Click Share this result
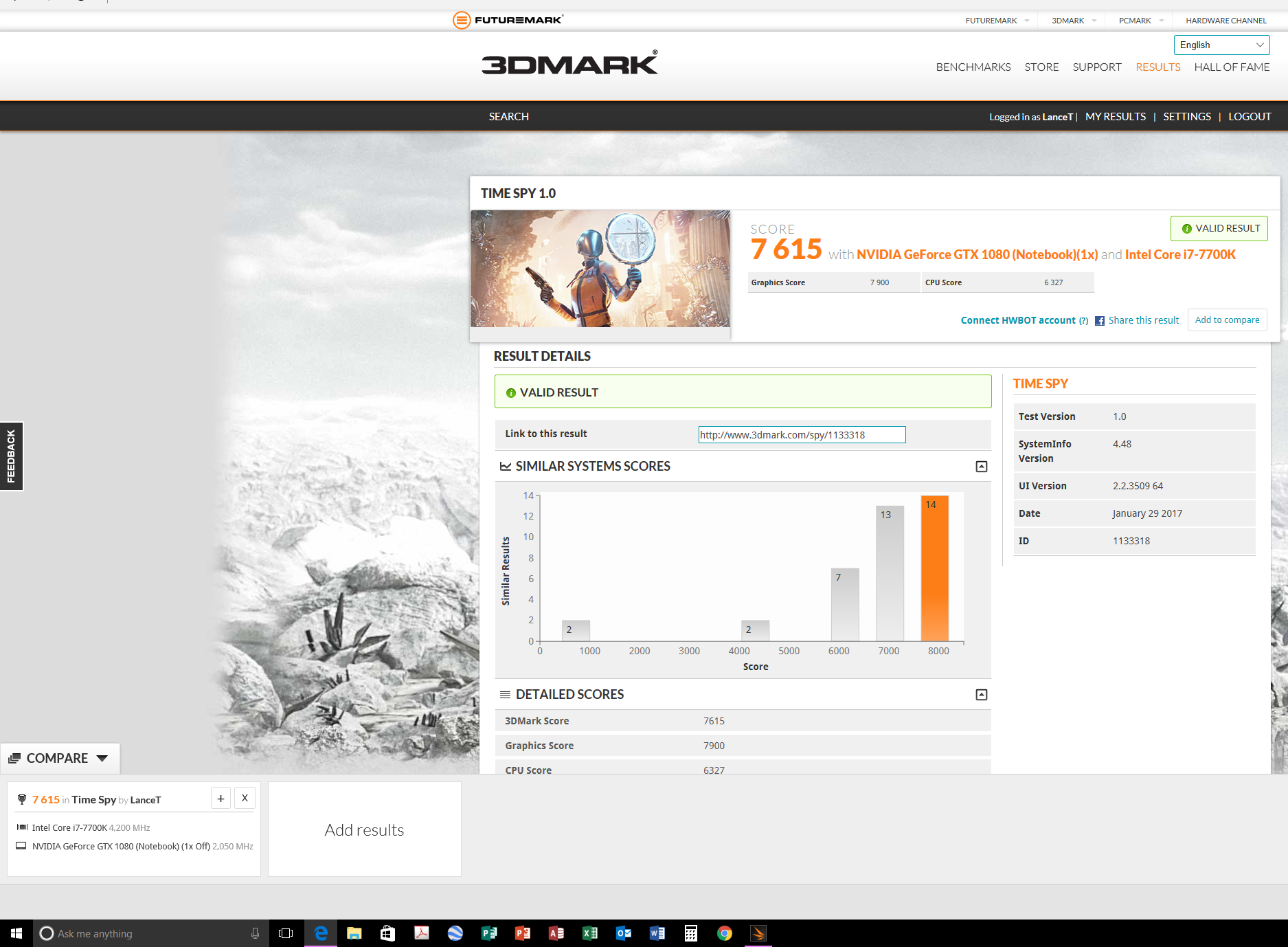 click(x=1143, y=321)
